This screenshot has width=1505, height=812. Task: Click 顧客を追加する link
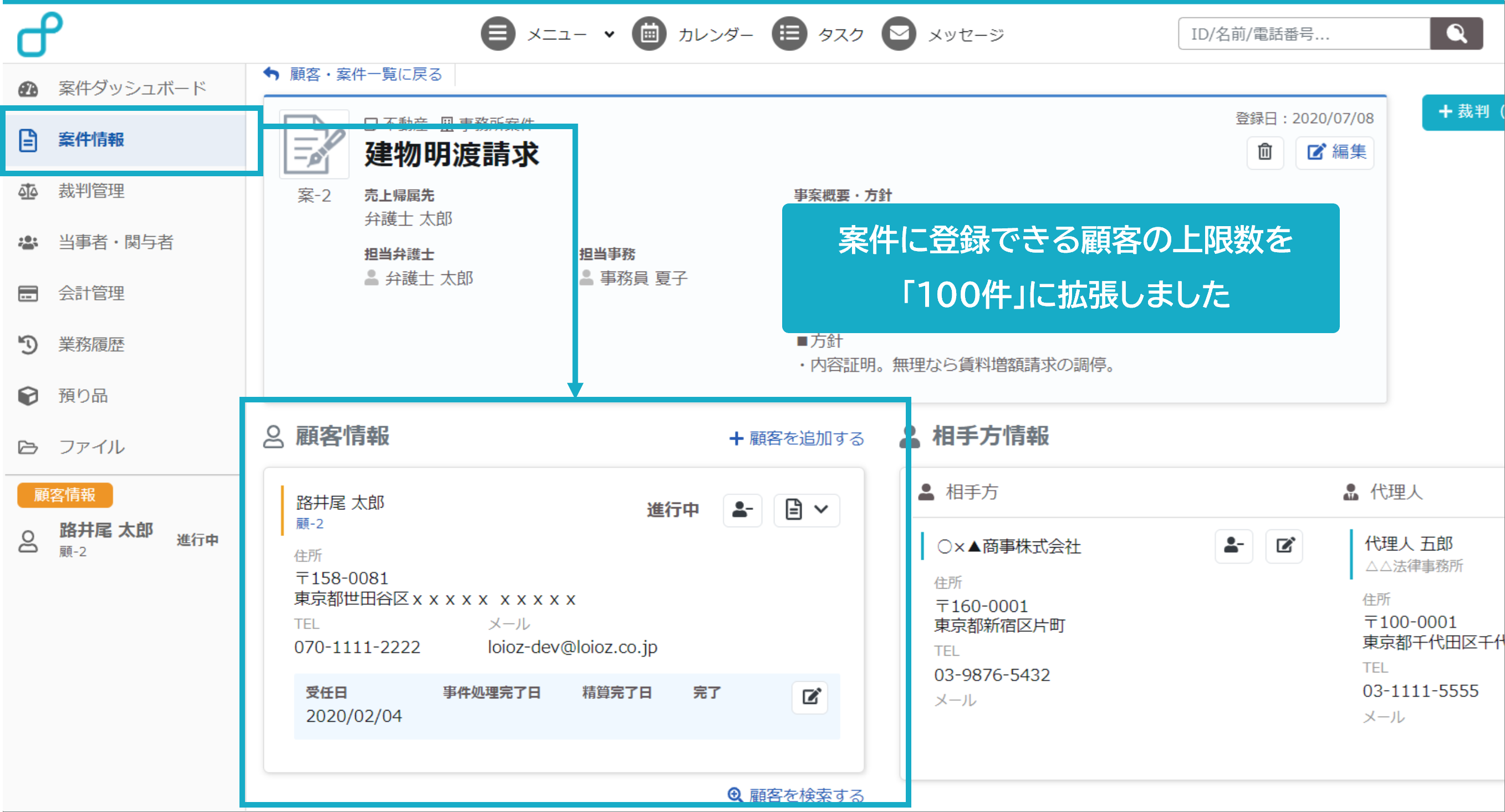797,438
